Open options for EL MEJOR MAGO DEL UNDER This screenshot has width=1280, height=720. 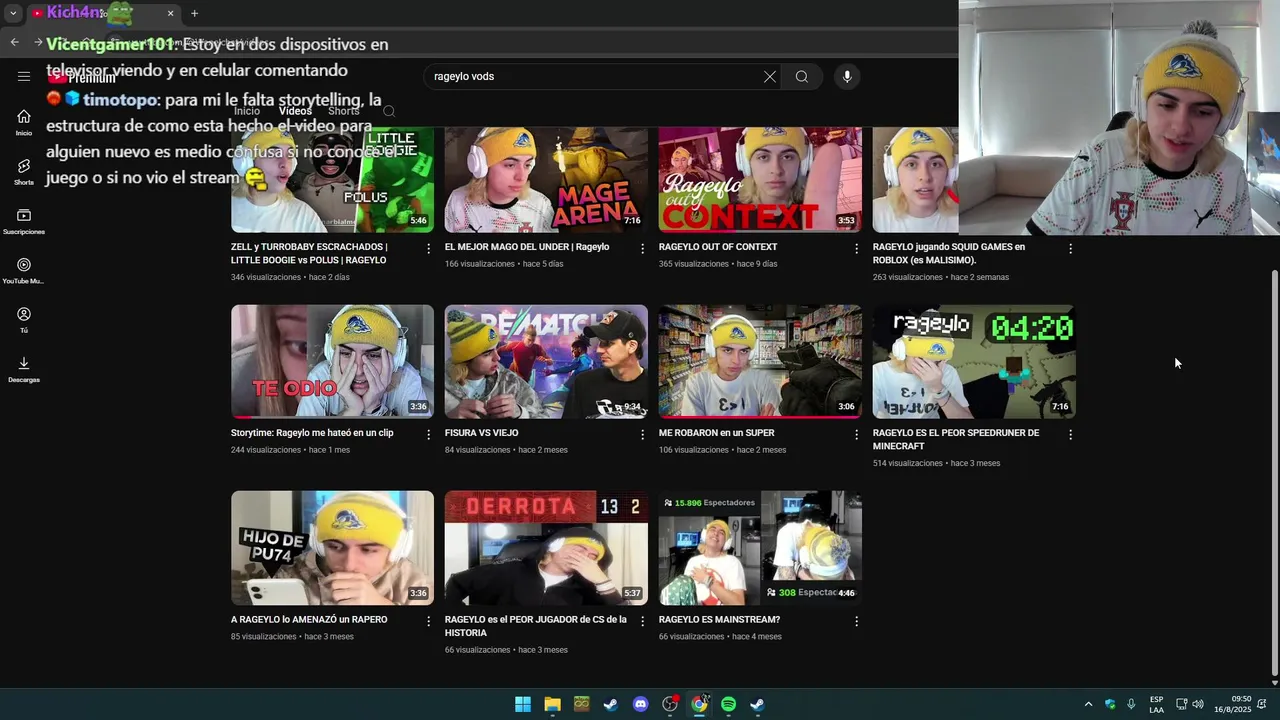tap(643, 248)
